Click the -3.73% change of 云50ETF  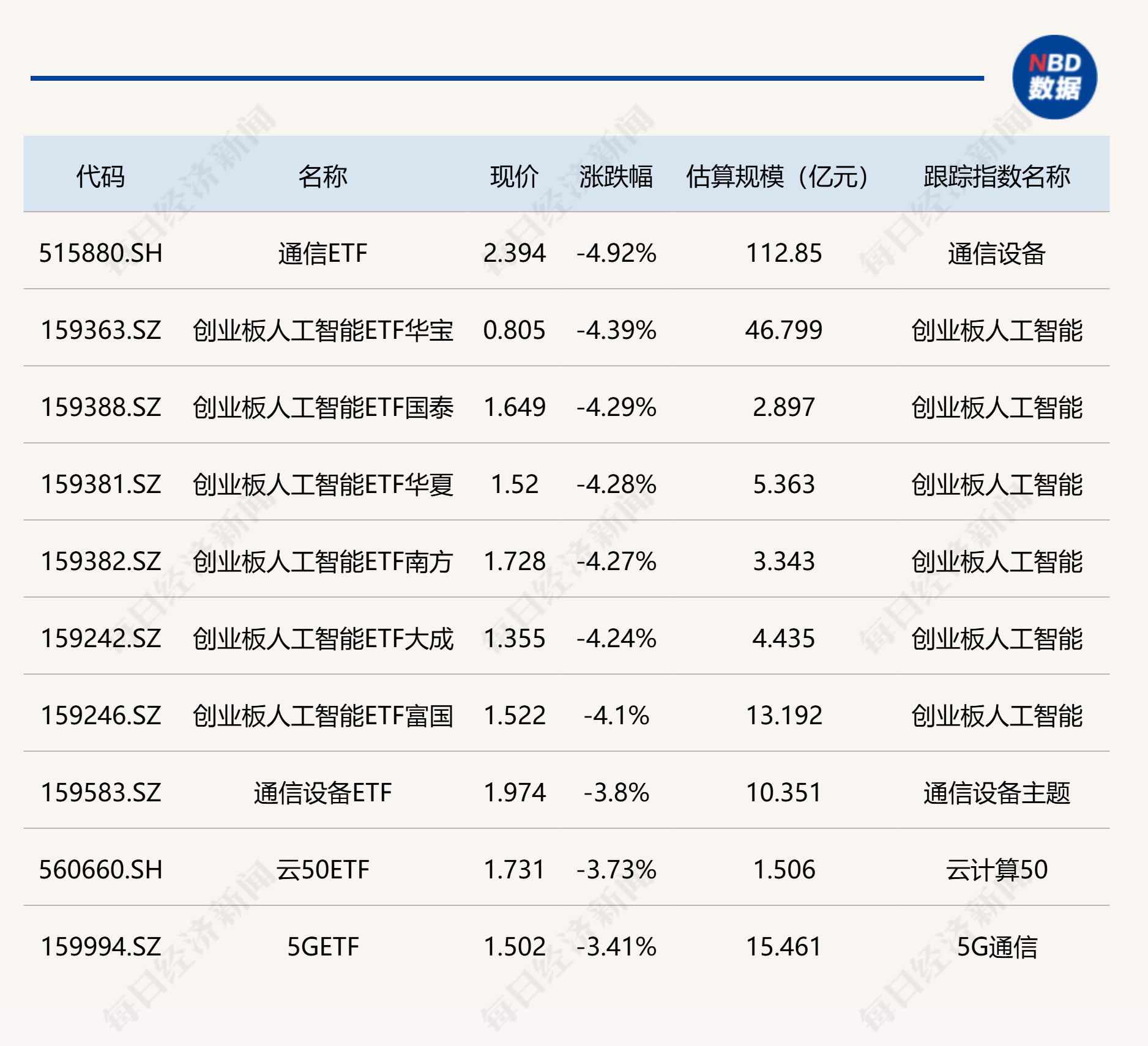click(615, 869)
